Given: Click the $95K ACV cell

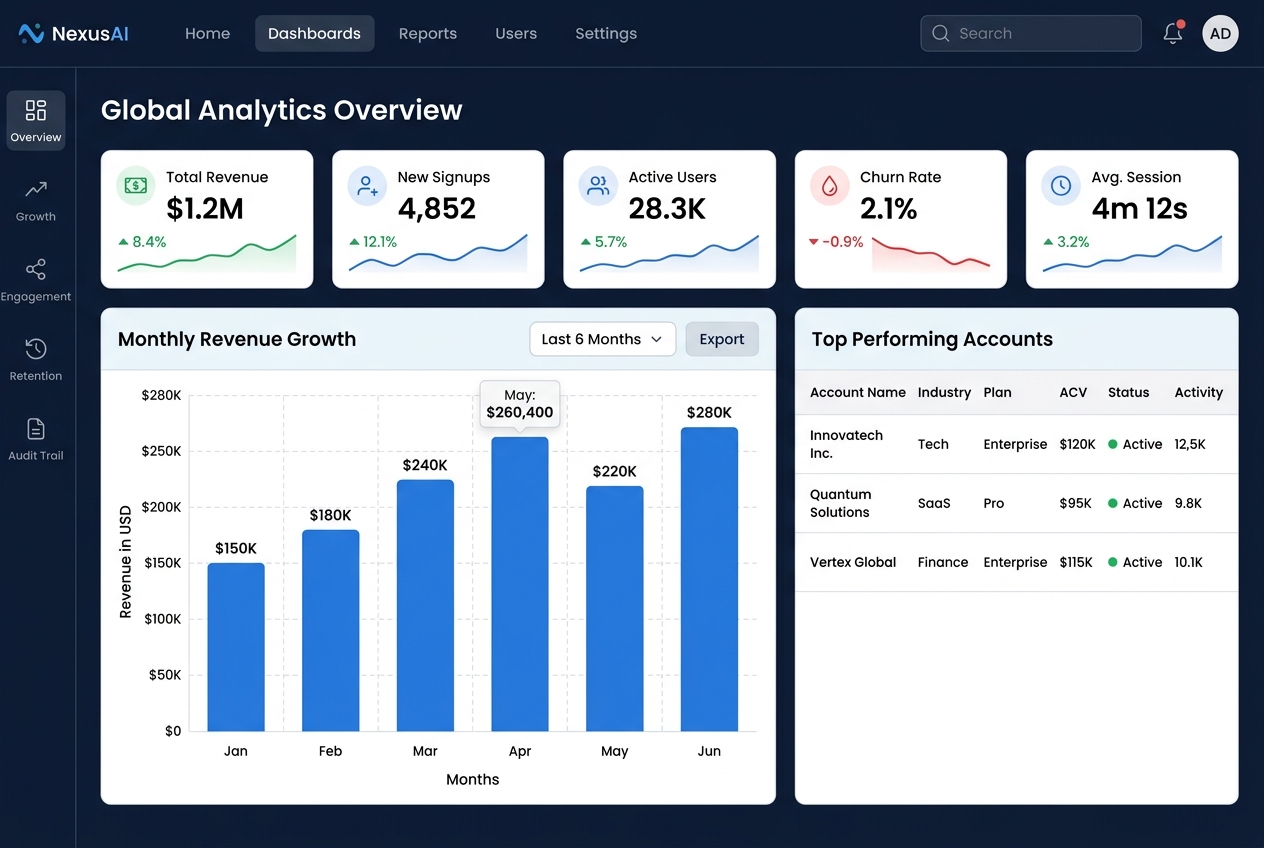Looking at the screenshot, I should click(x=1075, y=503).
